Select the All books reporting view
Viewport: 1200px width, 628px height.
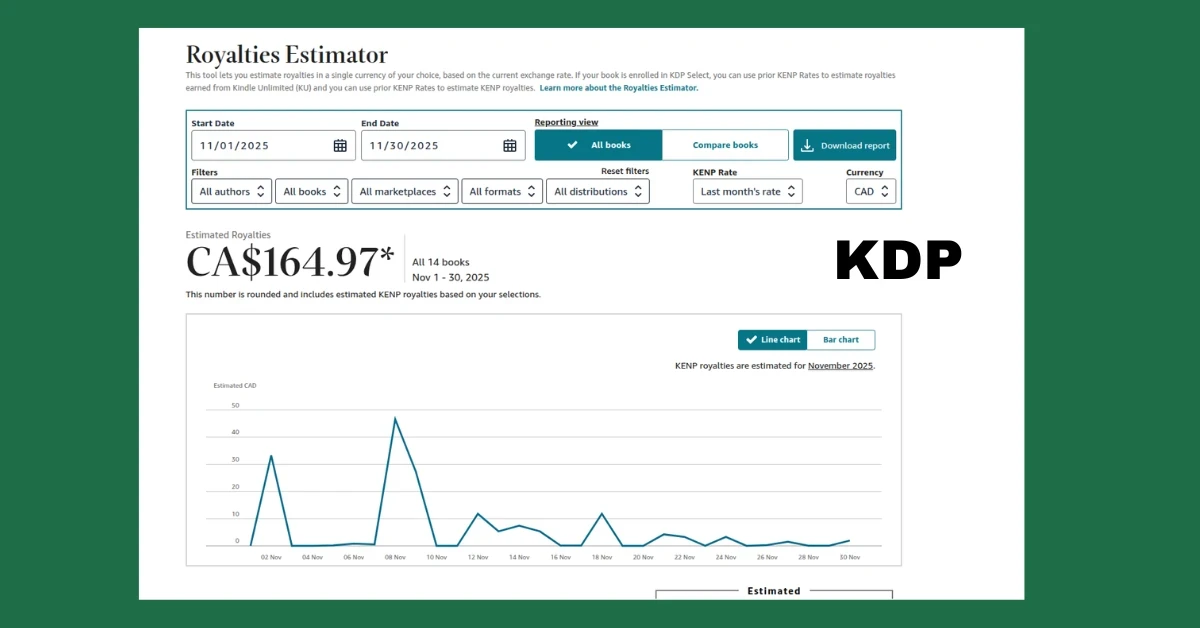click(x=598, y=145)
